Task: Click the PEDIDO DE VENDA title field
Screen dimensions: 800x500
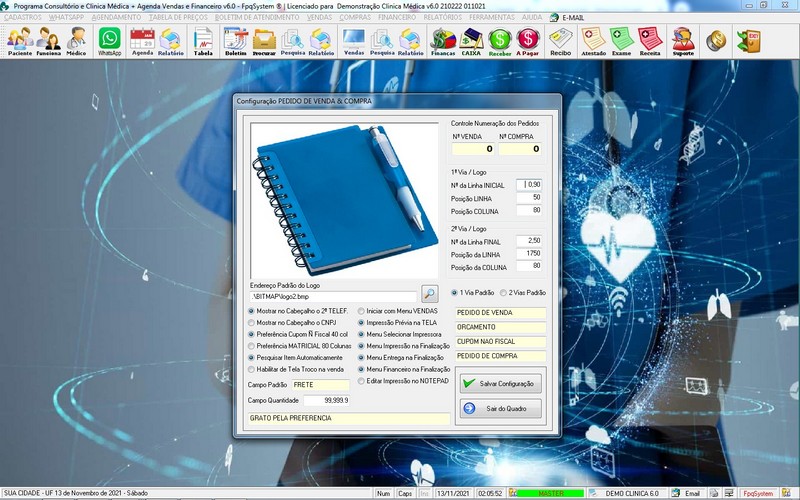Action: click(x=501, y=313)
